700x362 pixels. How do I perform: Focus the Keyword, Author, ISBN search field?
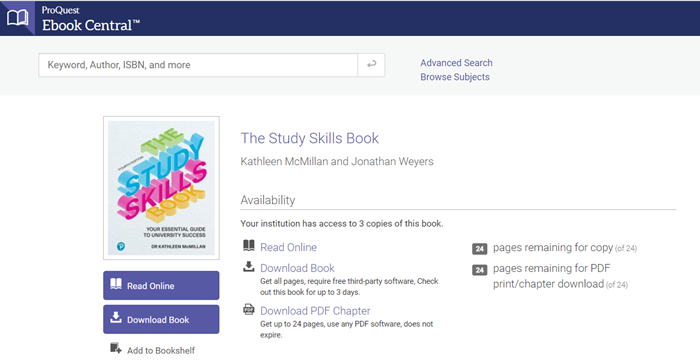point(198,65)
